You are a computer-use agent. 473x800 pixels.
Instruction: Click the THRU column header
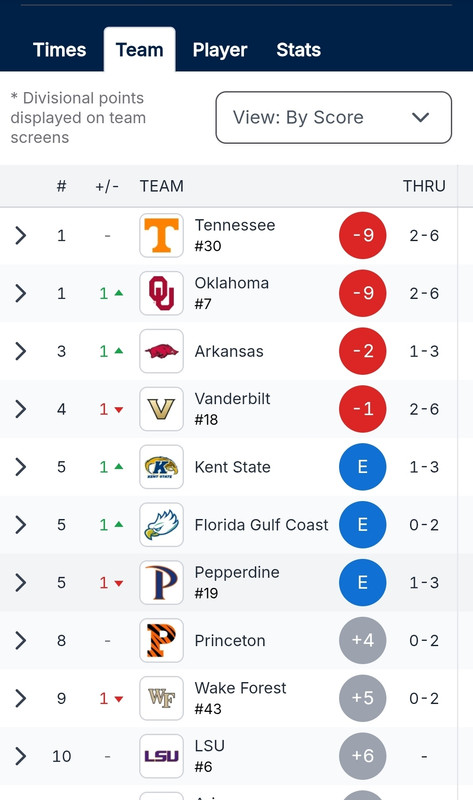pyautogui.click(x=424, y=186)
